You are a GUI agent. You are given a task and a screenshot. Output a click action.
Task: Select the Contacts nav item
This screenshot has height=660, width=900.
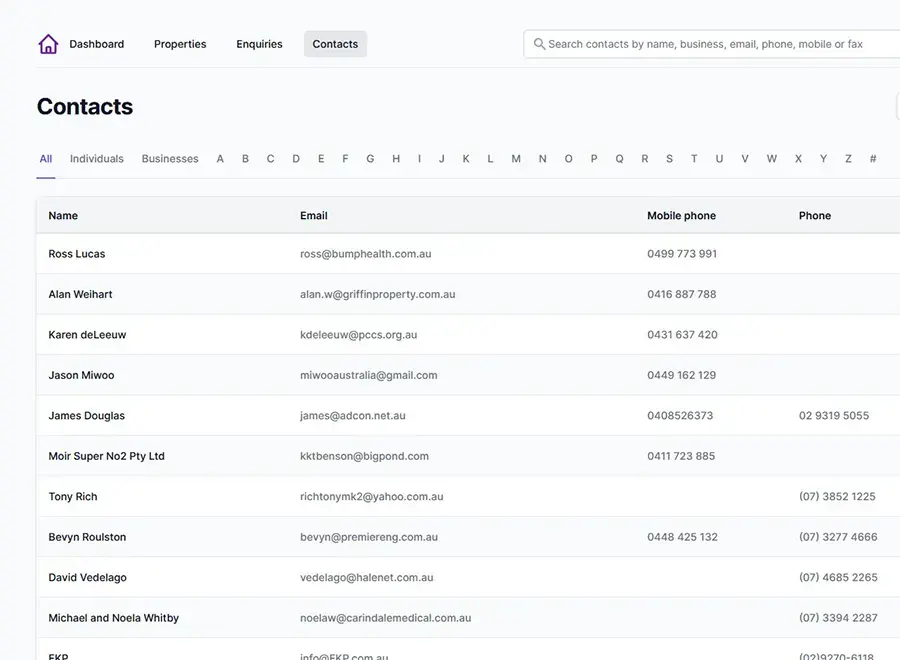[335, 44]
